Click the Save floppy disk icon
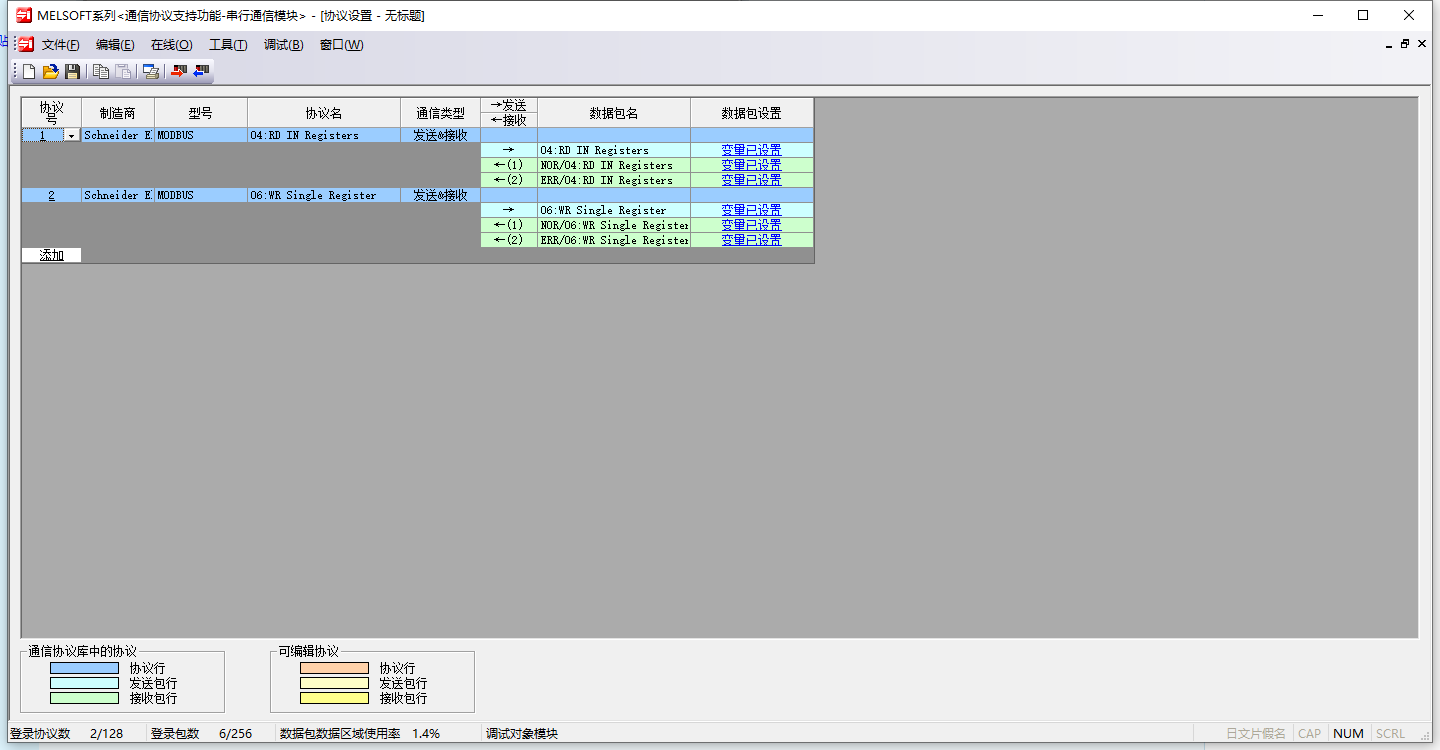 point(72,71)
